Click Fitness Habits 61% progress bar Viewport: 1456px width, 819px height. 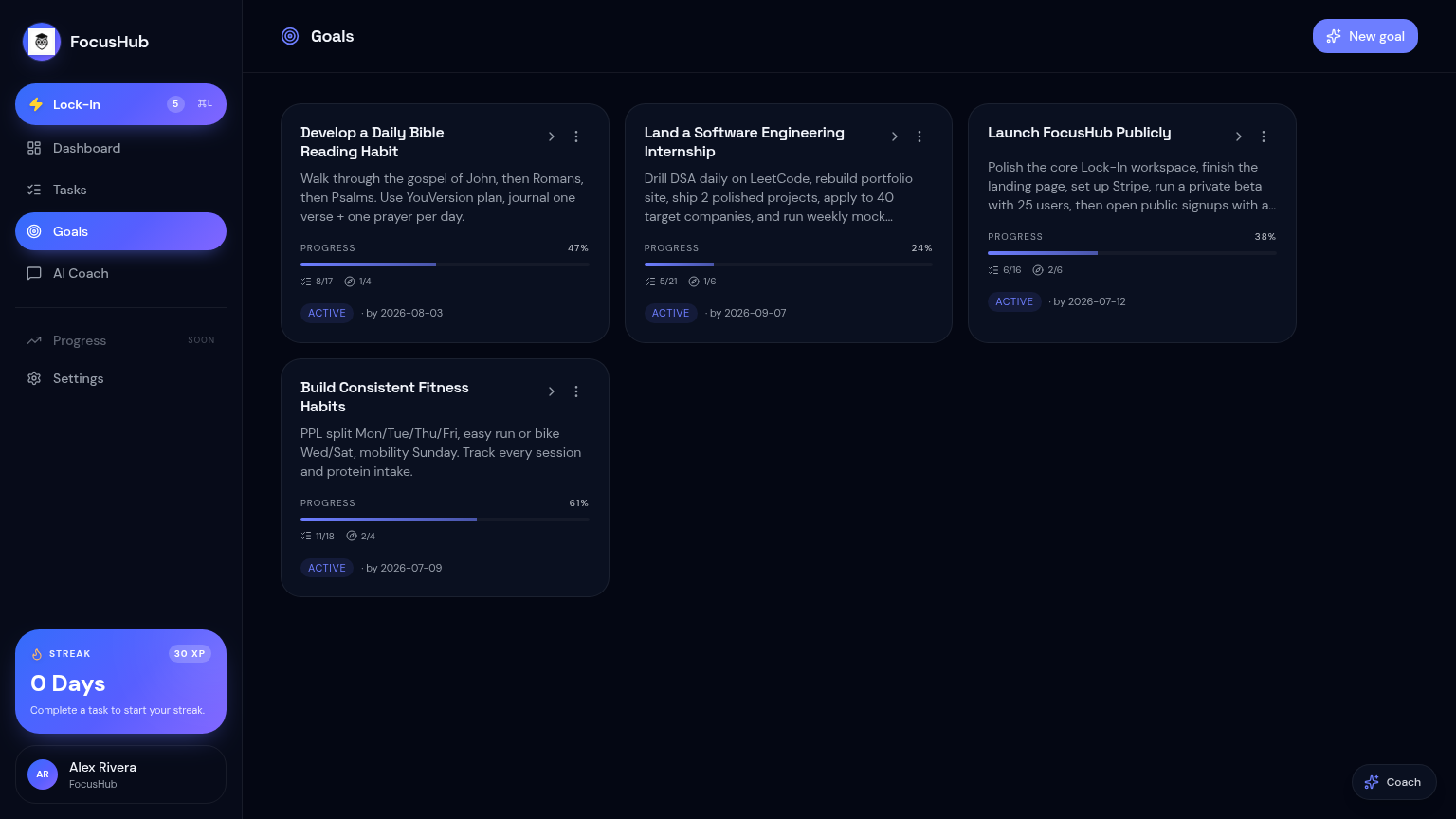coord(445,519)
